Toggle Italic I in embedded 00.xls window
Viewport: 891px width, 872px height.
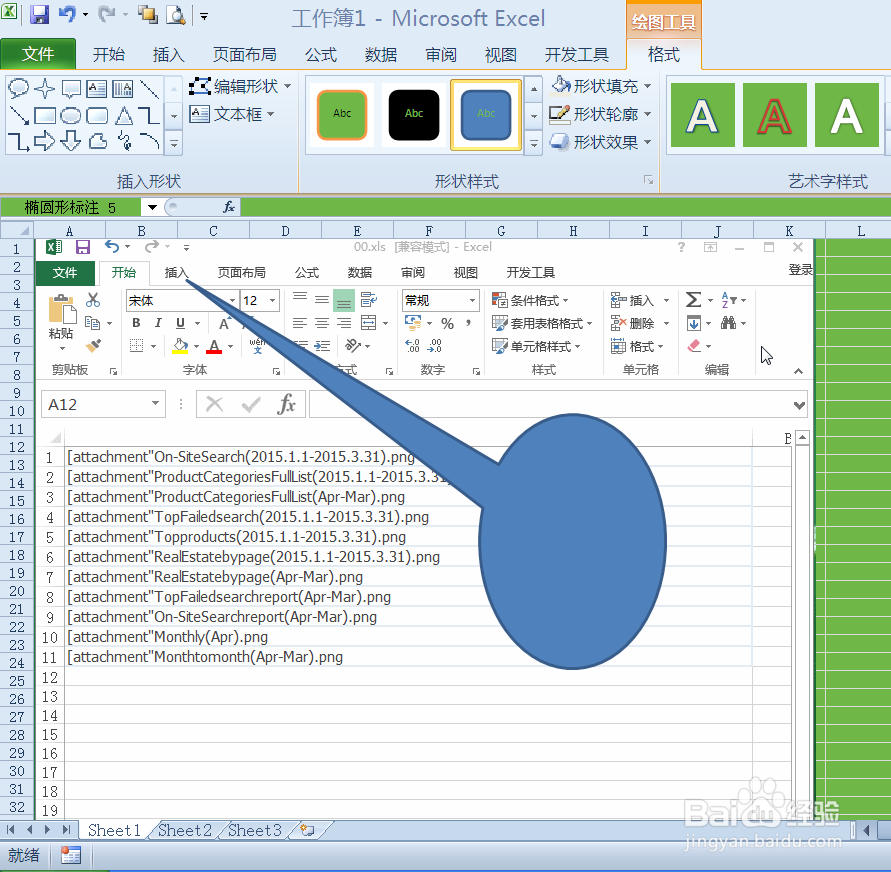158,323
